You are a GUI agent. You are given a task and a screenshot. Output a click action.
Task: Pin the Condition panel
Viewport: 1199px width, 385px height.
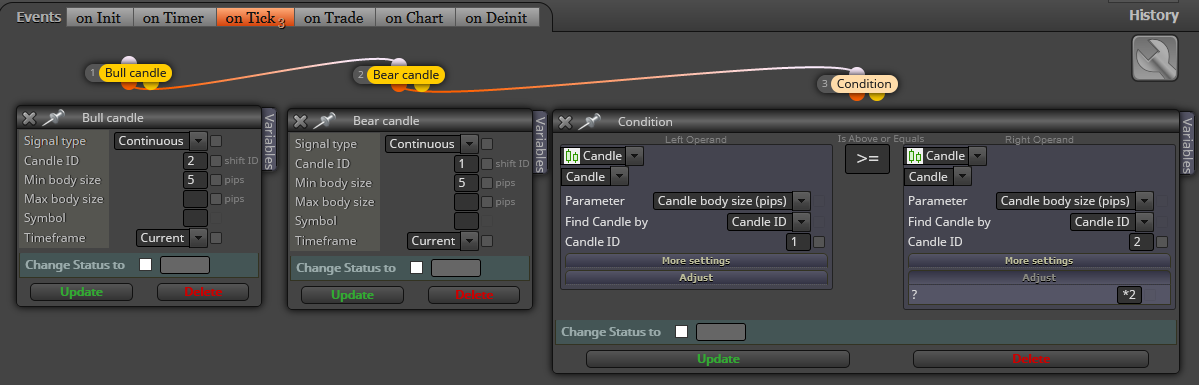(x=590, y=121)
